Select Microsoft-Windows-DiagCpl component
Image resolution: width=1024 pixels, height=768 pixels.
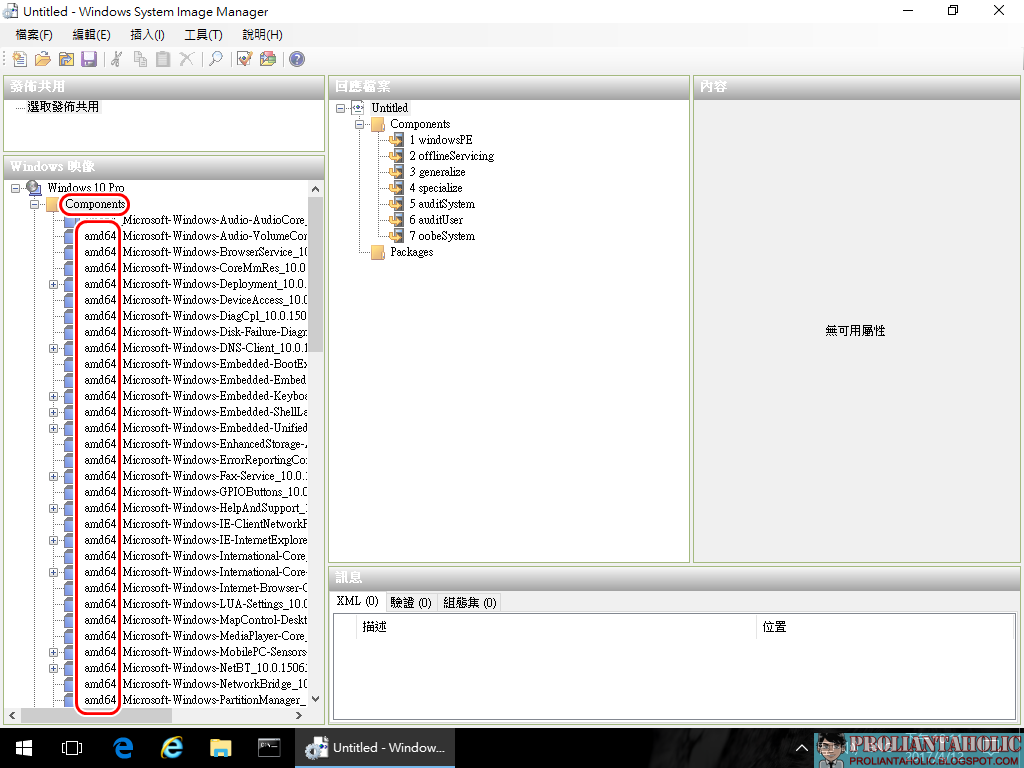(x=195, y=316)
